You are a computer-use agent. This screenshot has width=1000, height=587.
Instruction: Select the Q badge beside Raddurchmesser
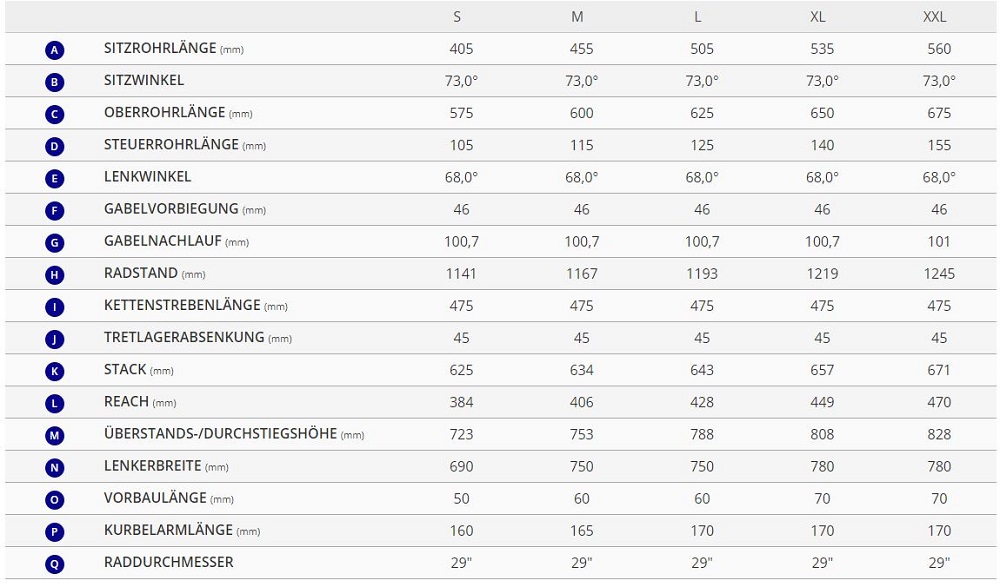[x=55, y=563]
